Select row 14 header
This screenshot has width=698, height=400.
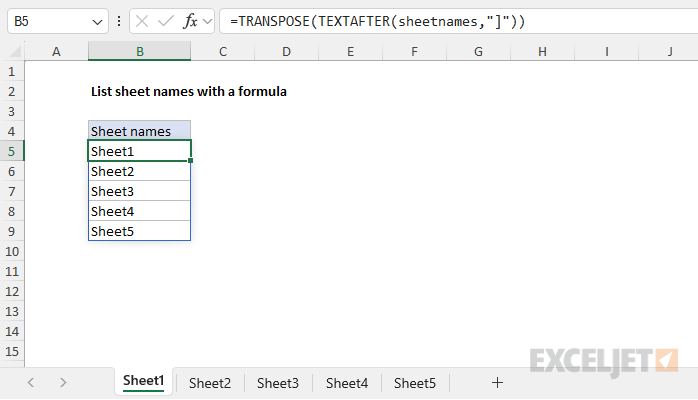12,332
